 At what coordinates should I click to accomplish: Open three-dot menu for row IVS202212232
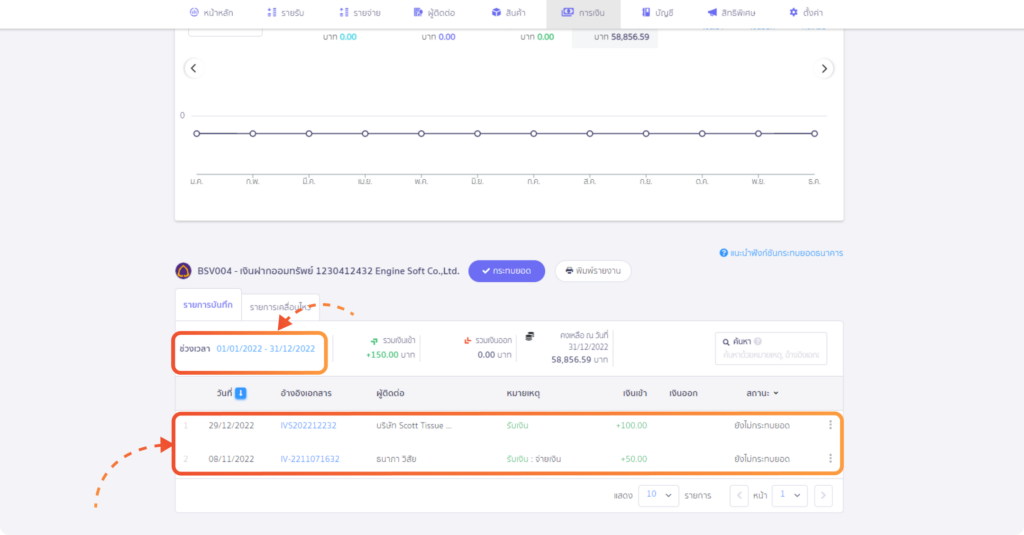click(x=830, y=425)
